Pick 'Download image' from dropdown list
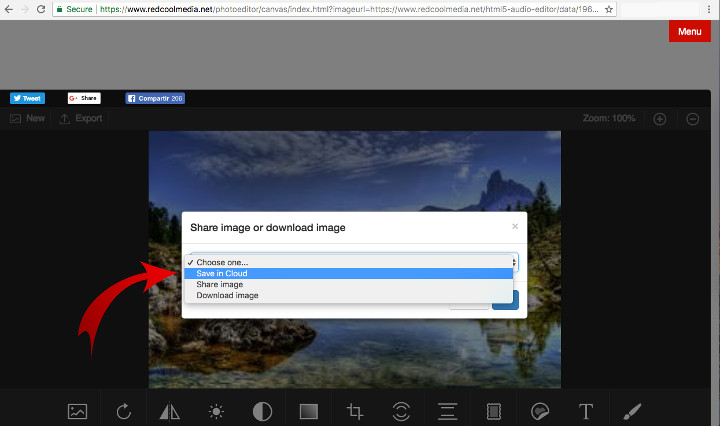Image resolution: width=720 pixels, height=426 pixels. pos(227,295)
